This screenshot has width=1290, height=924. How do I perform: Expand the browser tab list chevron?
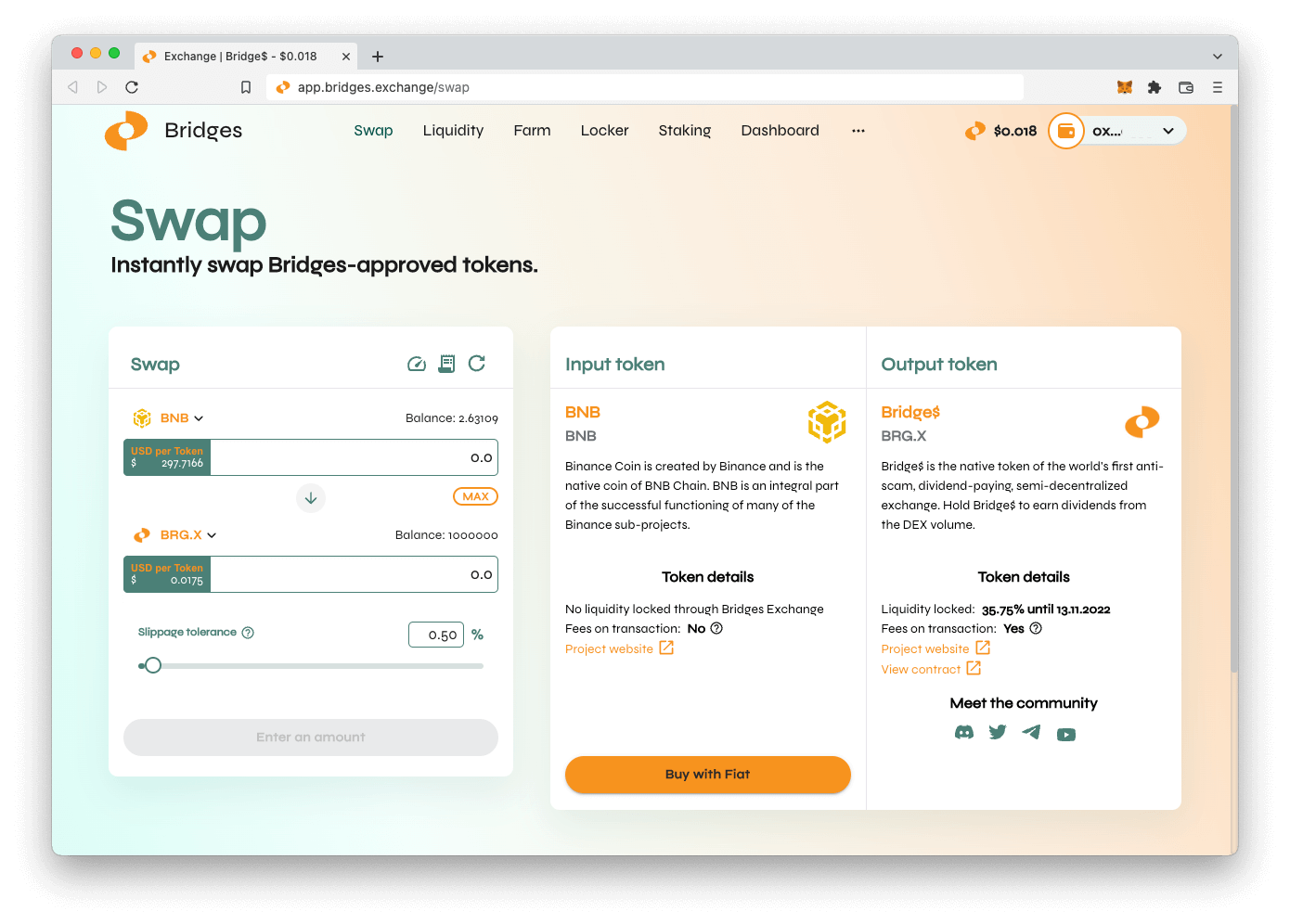click(x=1218, y=57)
